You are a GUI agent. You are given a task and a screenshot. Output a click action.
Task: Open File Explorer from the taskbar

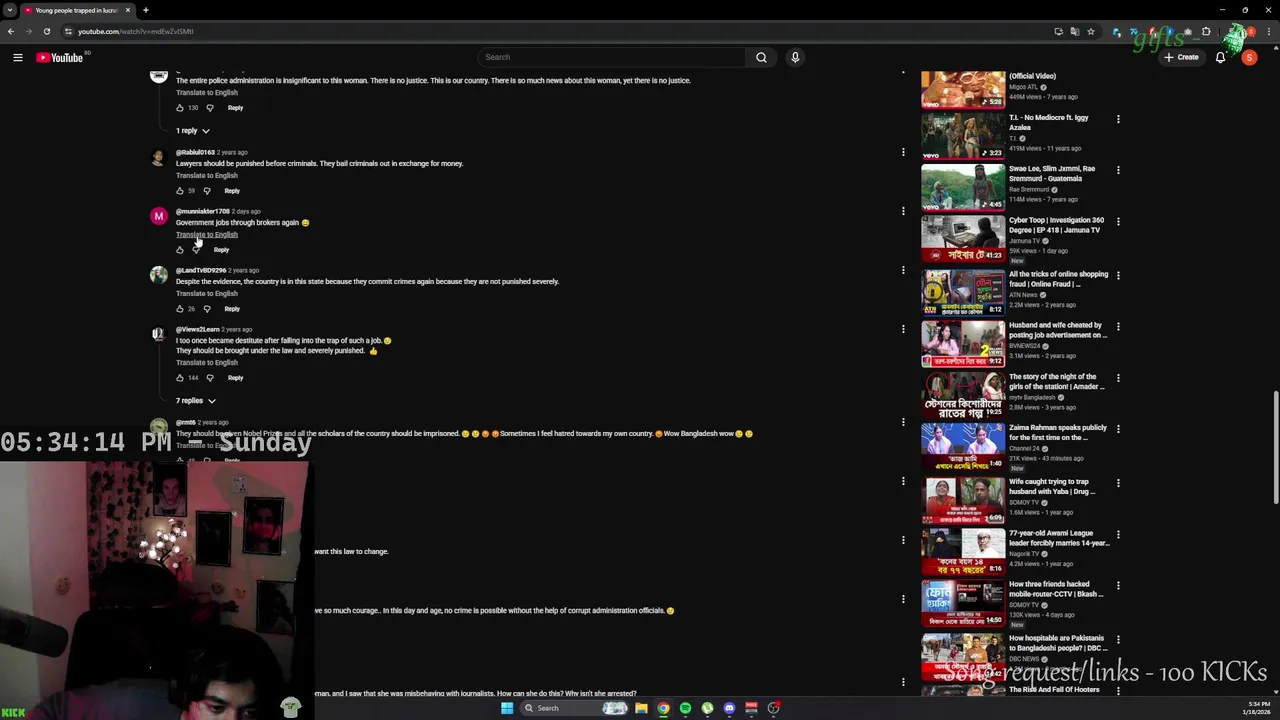pos(641,708)
